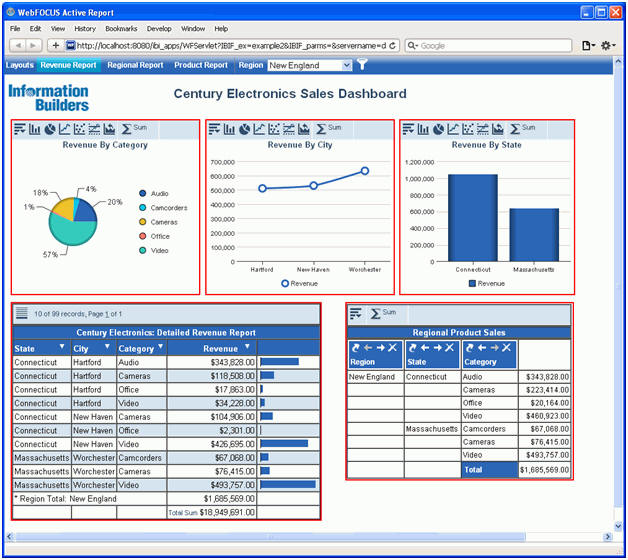Click horizontal scrollbar at bottom of window

tap(270, 536)
